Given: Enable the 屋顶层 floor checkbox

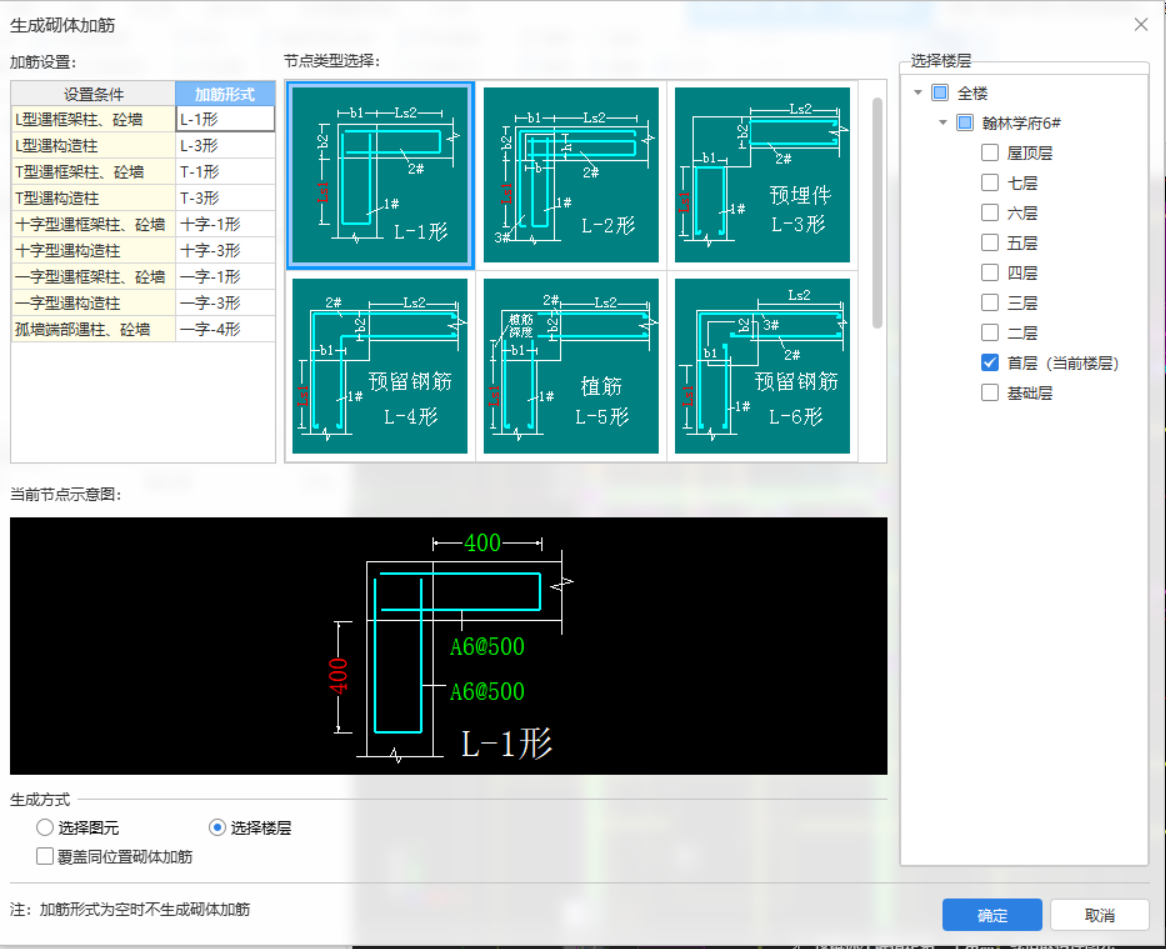Looking at the screenshot, I should pos(990,152).
